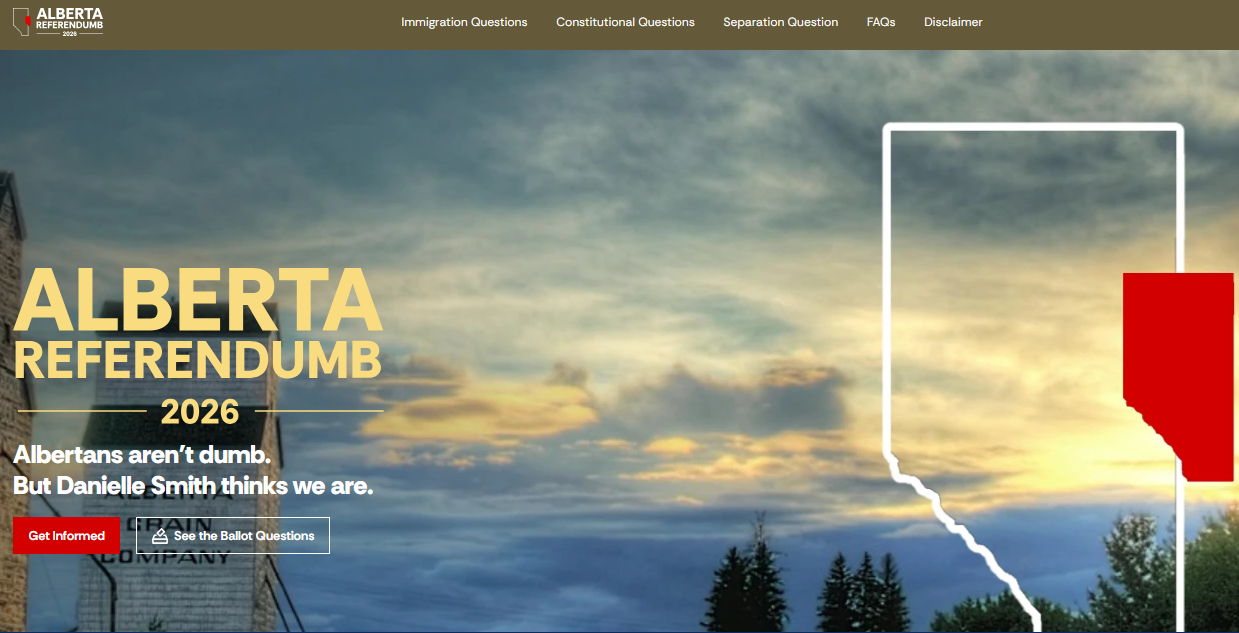Open the Immigration Questions menu item
Image resolution: width=1239 pixels, height=633 pixels.
pyautogui.click(x=464, y=22)
